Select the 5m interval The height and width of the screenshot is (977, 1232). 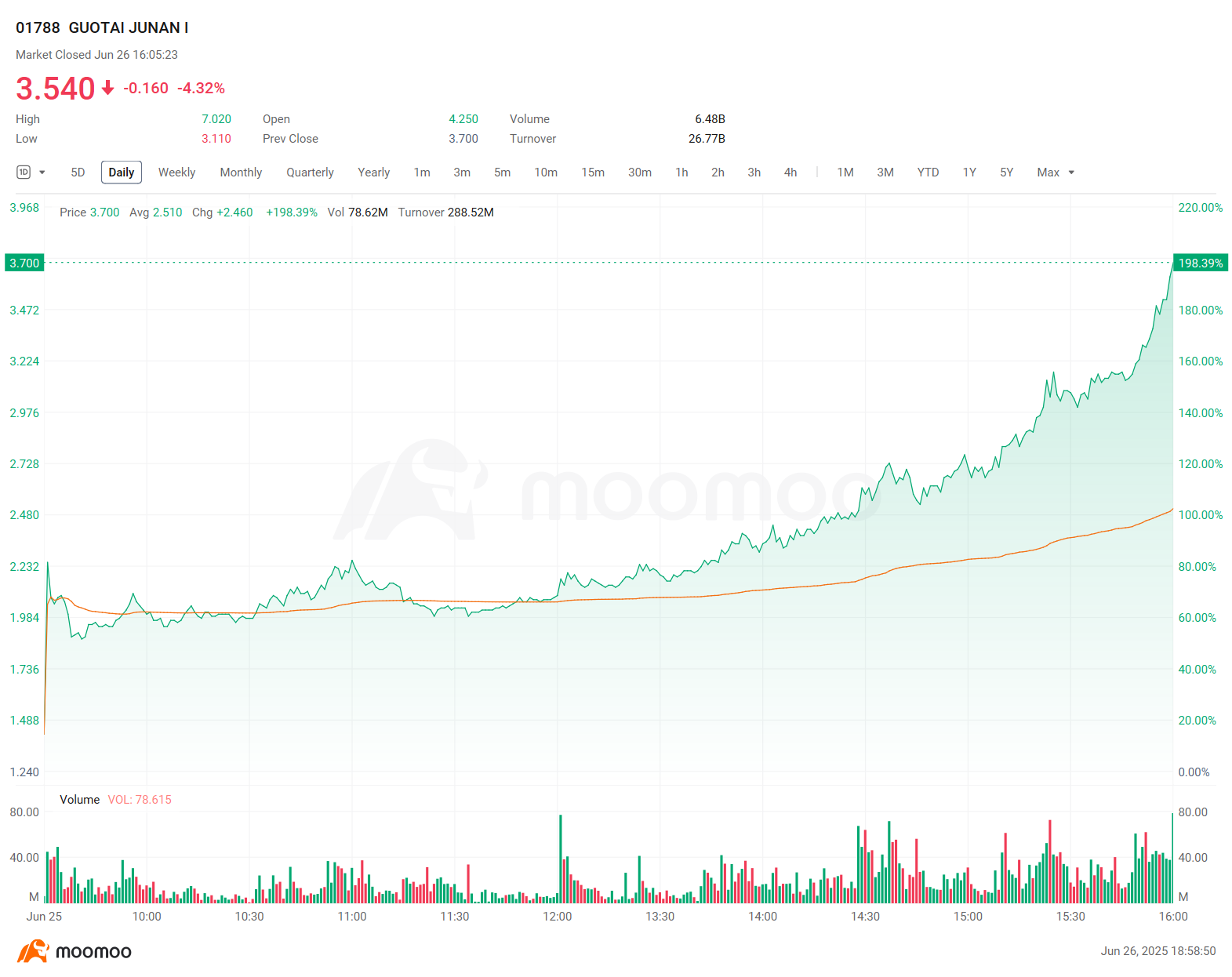coord(502,172)
